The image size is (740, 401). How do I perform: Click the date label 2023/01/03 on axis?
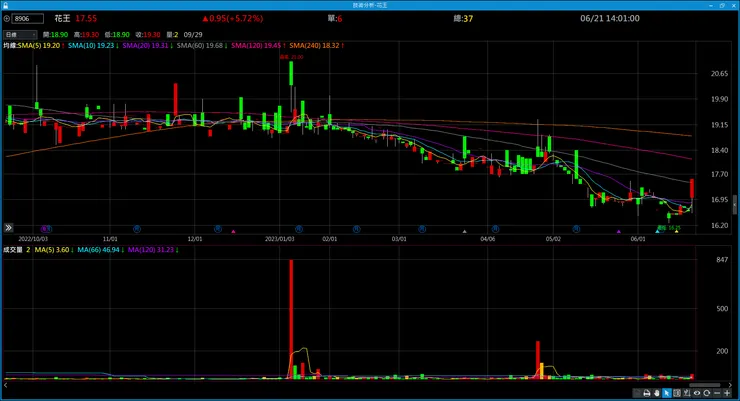(x=279, y=239)
